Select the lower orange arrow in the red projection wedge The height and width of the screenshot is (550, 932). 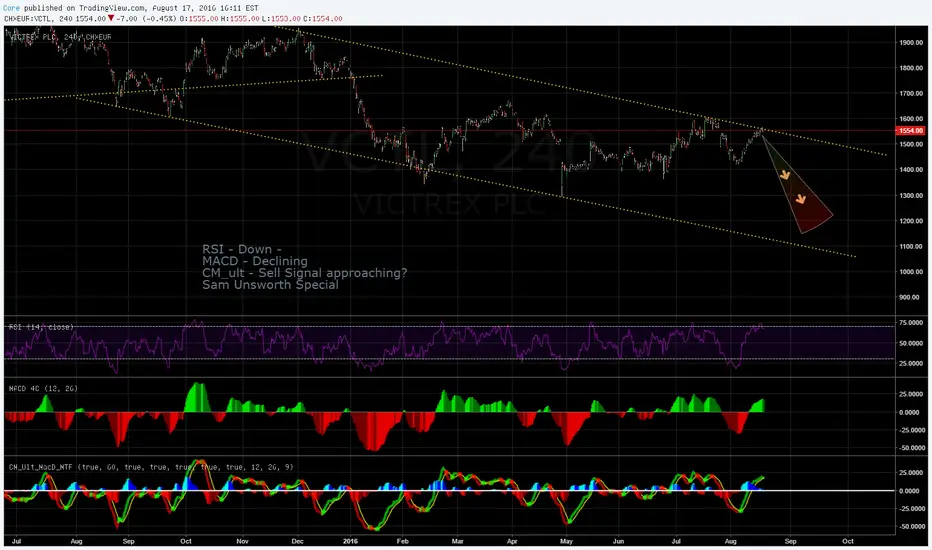point(801,199)
